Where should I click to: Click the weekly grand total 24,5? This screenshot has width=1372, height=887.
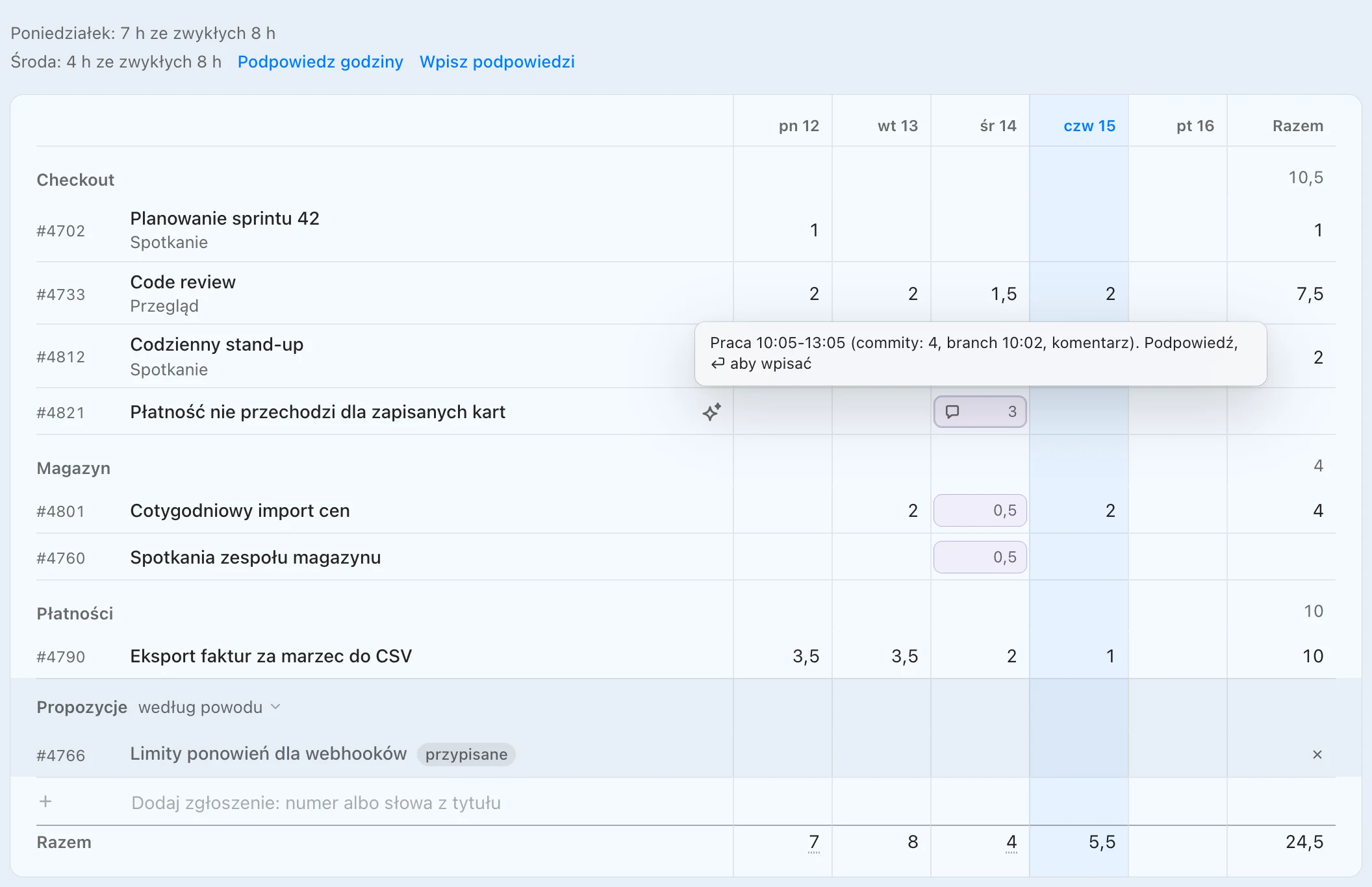click(x=1304, y=842)
